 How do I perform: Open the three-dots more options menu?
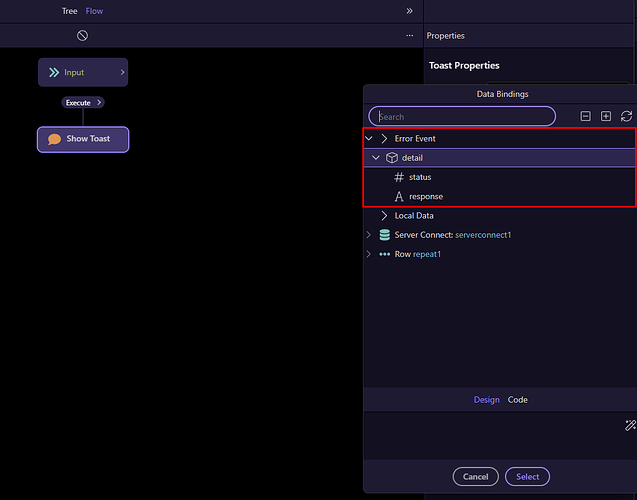409,35
